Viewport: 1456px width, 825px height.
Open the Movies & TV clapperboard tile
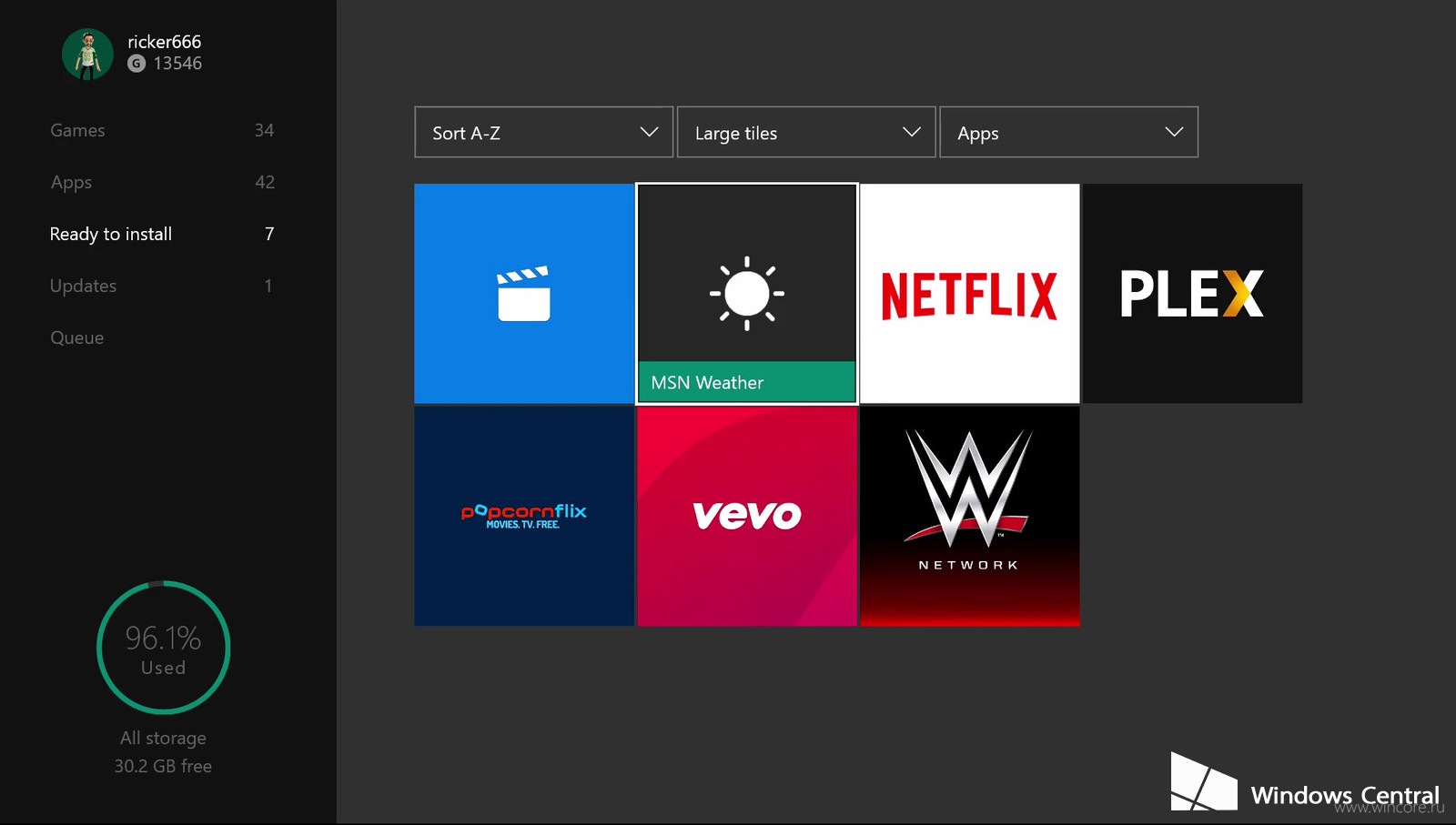pos(524,294)
